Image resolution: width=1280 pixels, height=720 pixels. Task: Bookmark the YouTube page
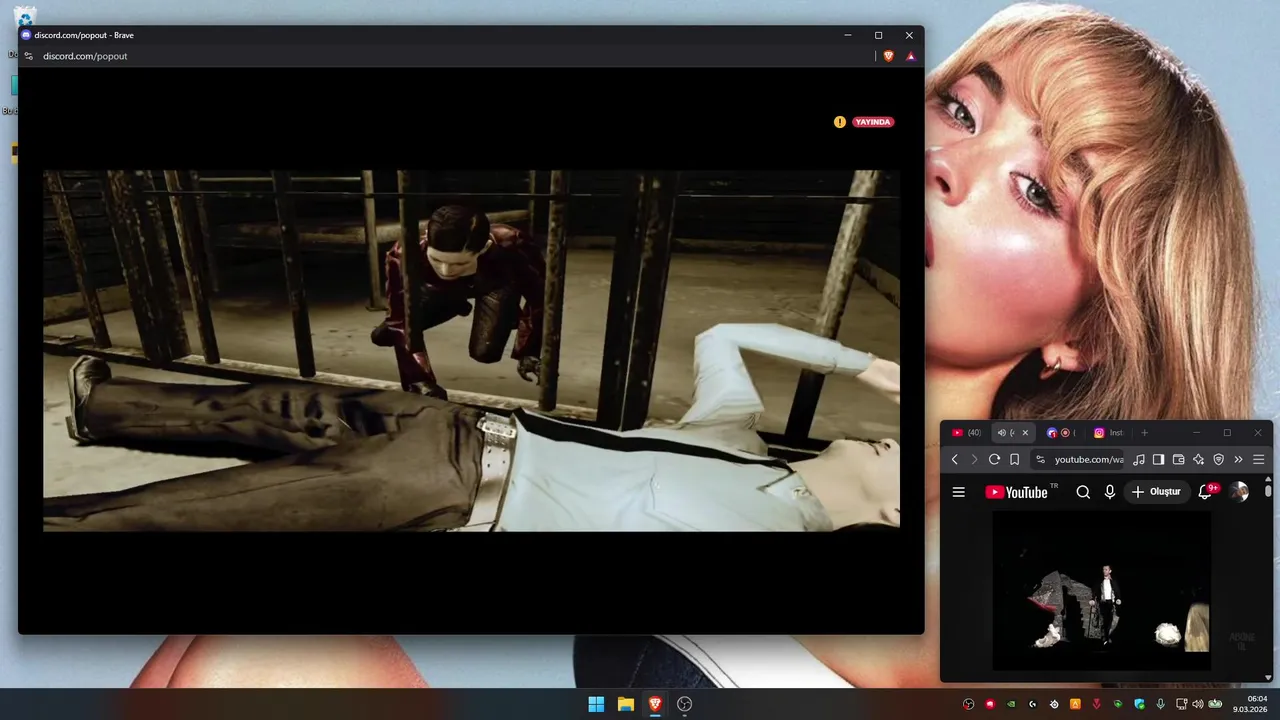tap(1014, 459)
